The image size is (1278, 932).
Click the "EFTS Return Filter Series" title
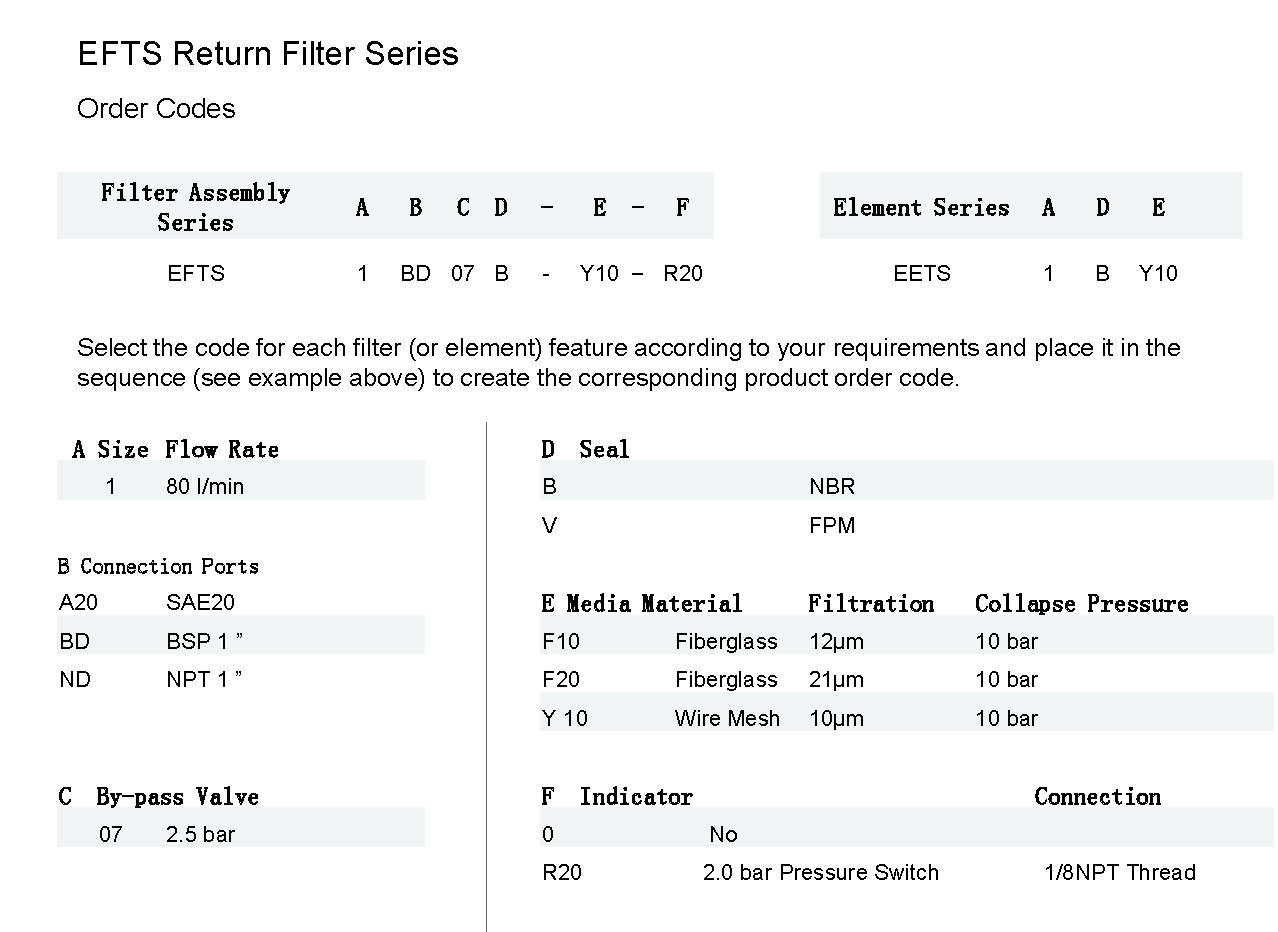click(x=268, y=54)
